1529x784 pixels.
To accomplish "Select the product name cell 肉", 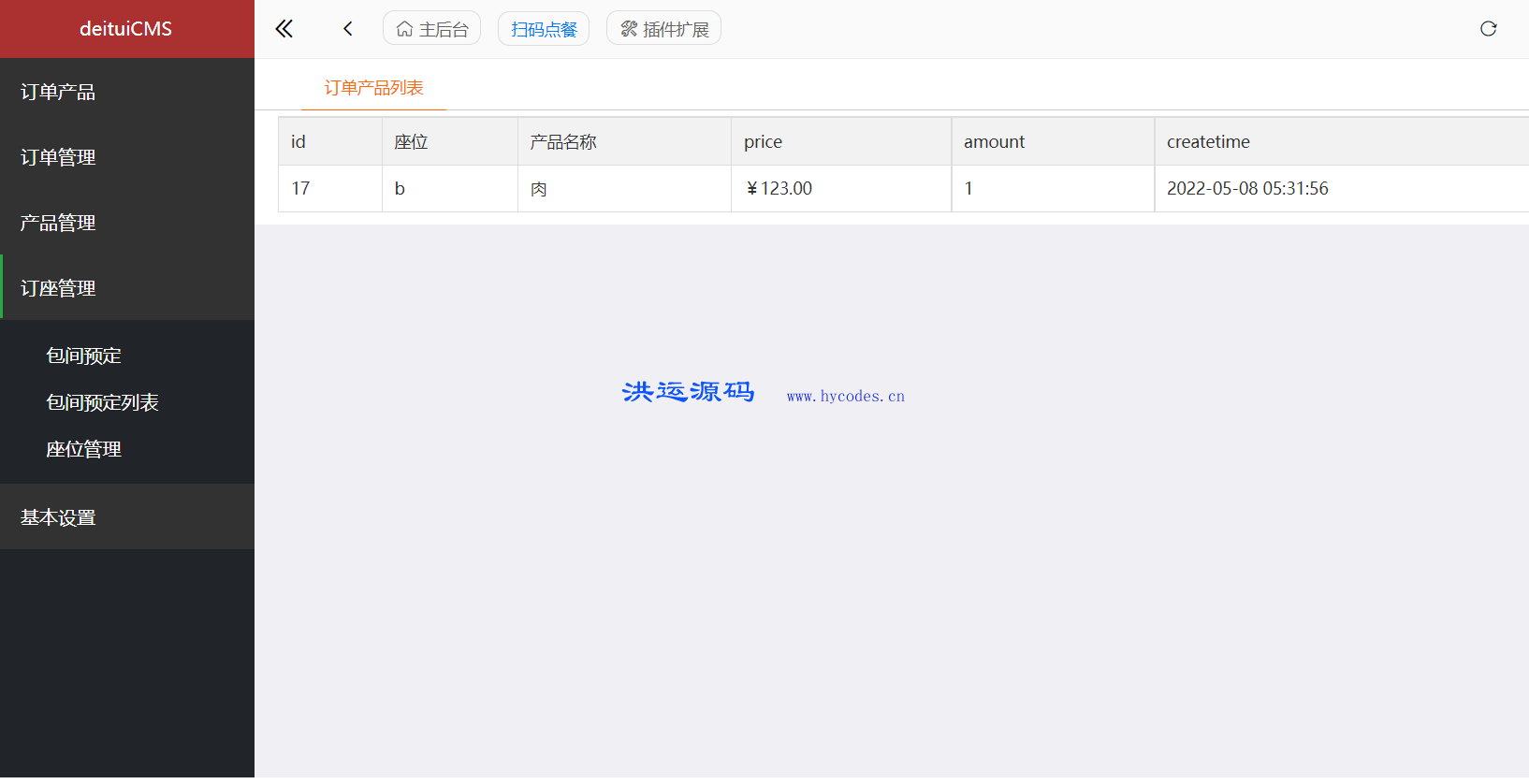I will pos(625,189).
